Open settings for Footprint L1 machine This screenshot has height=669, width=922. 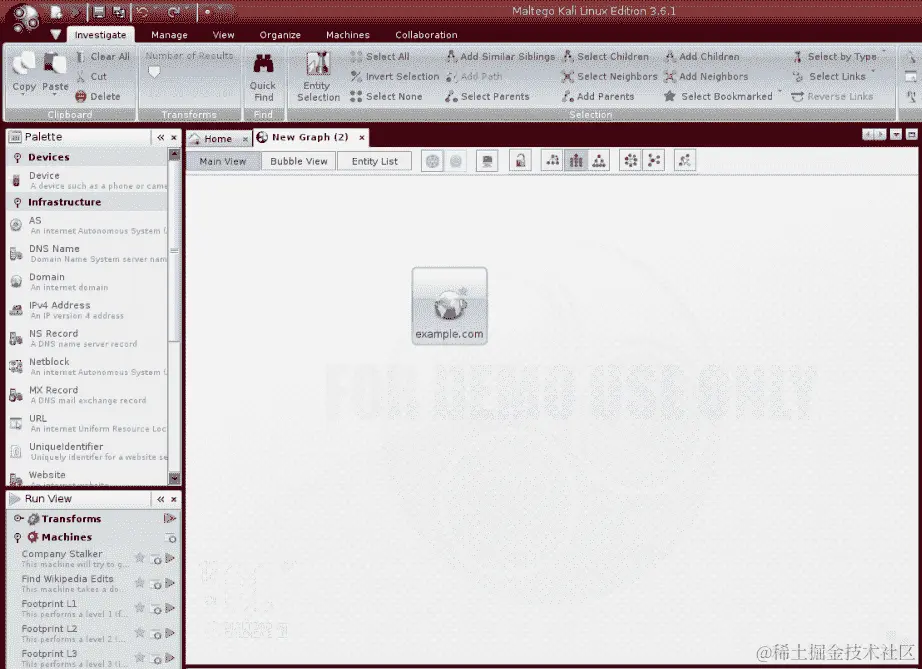tap(156, 609)
